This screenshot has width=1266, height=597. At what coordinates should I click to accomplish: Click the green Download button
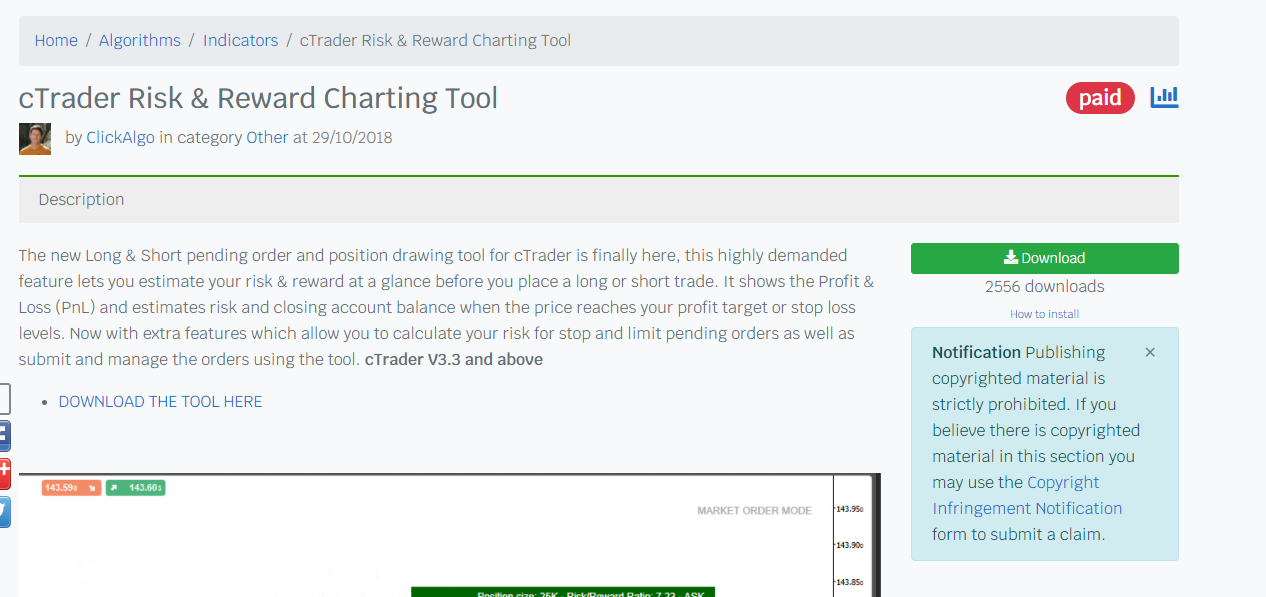(1045, 258)
